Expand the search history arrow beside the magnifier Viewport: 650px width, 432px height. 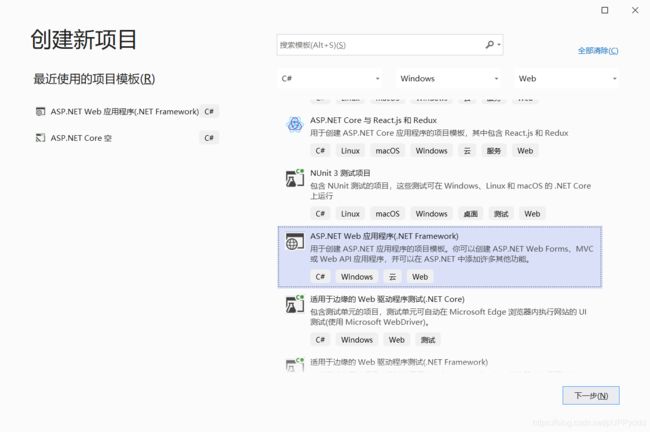(x=499, y=45)
